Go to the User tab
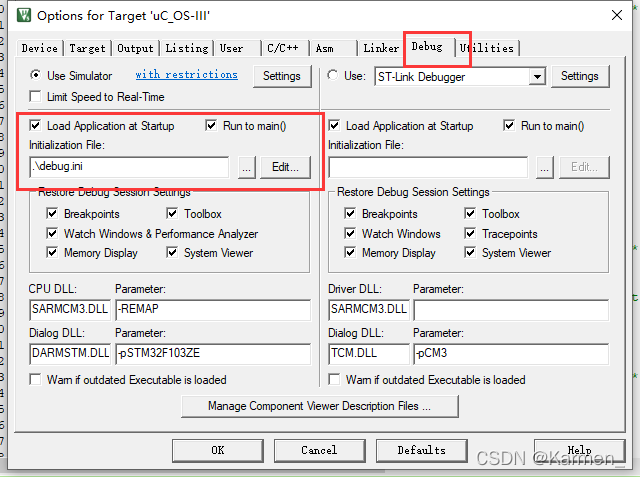This screenshot has height=477, width=640. pos(231,48)
